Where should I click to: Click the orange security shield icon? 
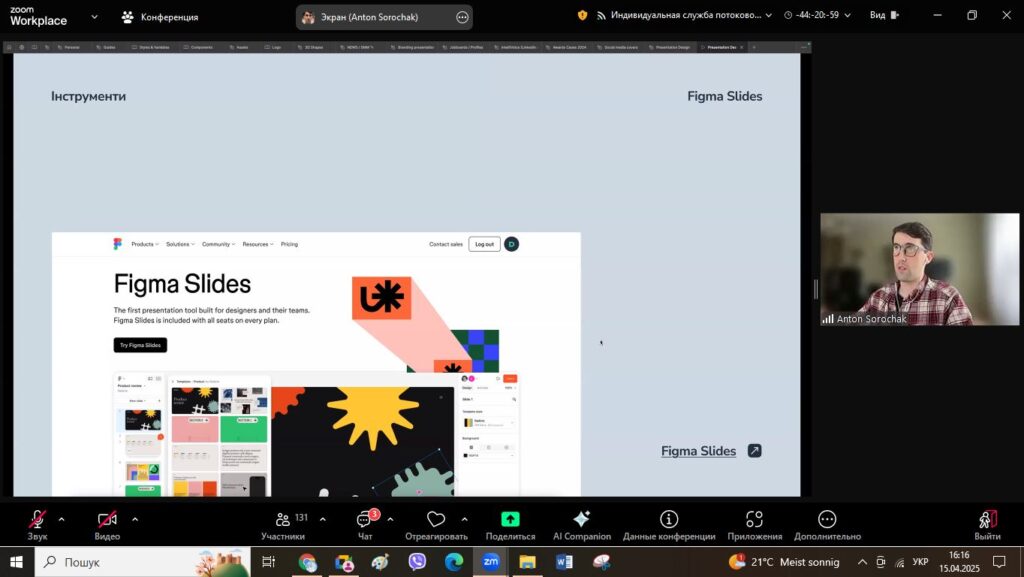tap(582, 15)
